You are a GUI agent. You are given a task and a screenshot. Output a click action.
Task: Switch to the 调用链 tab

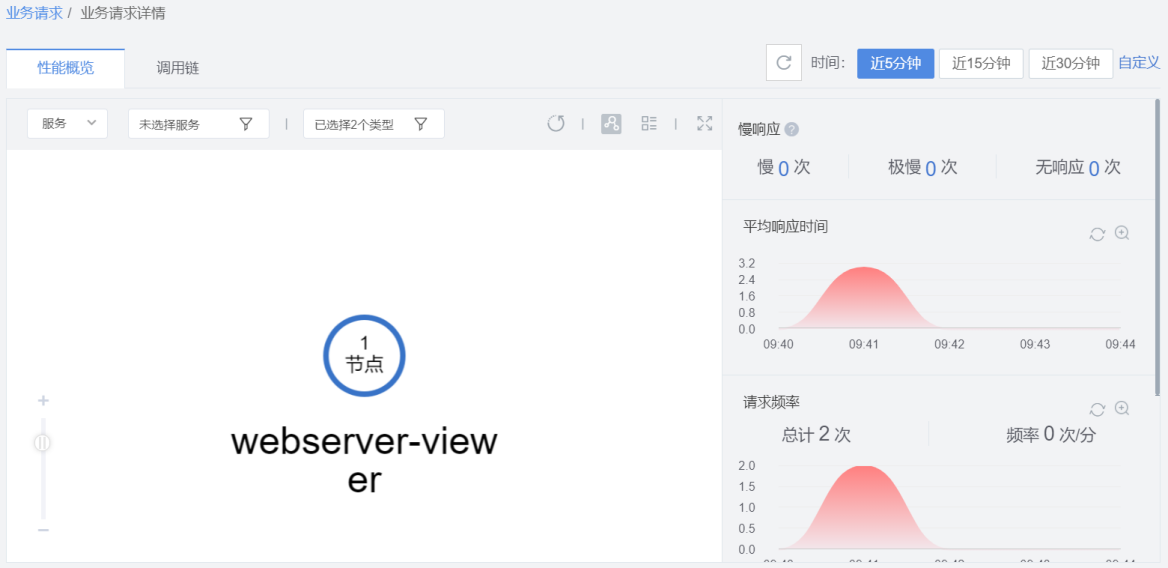[178, 68]
